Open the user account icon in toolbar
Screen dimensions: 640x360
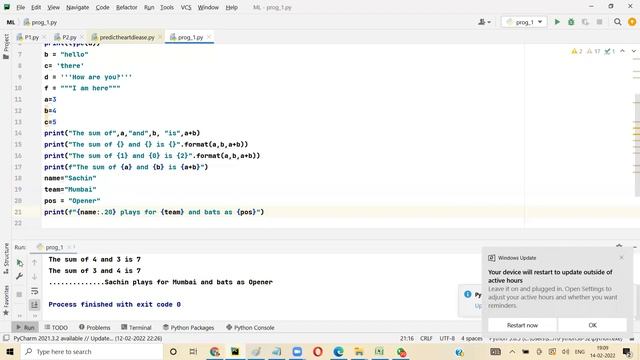tap(482, 22)
